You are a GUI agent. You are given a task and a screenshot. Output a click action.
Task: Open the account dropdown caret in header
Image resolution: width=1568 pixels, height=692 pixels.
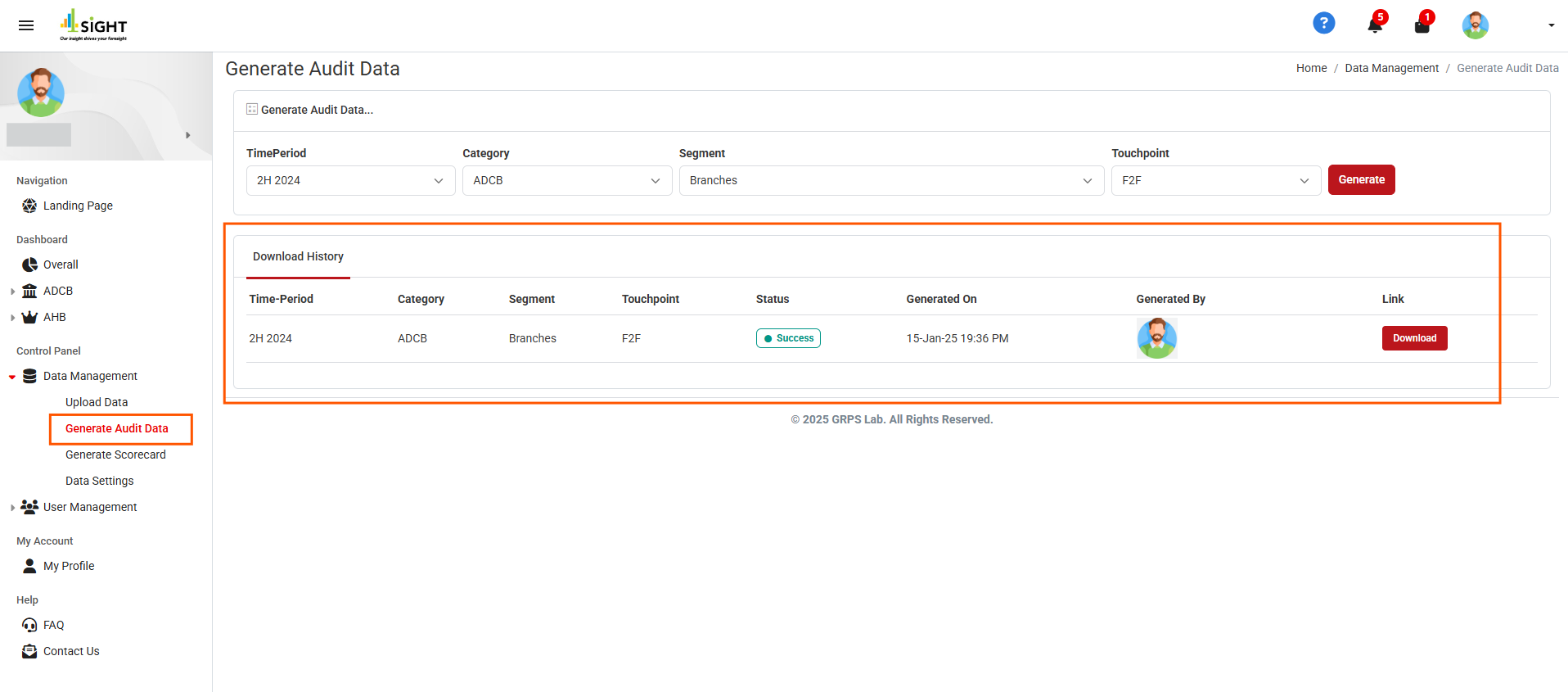[x=1551, y=25]
